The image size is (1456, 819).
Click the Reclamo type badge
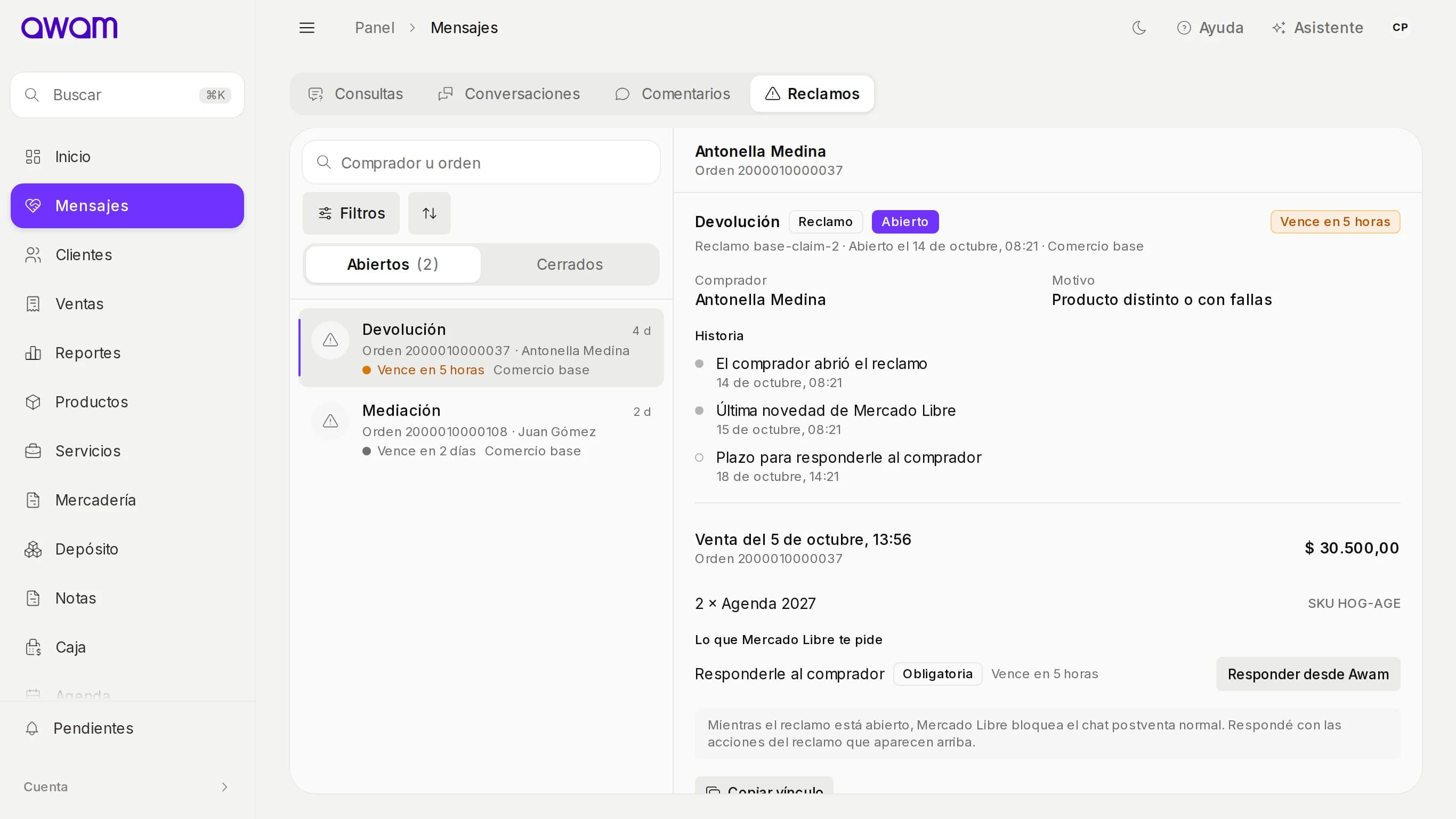click(x=825, y=222)
